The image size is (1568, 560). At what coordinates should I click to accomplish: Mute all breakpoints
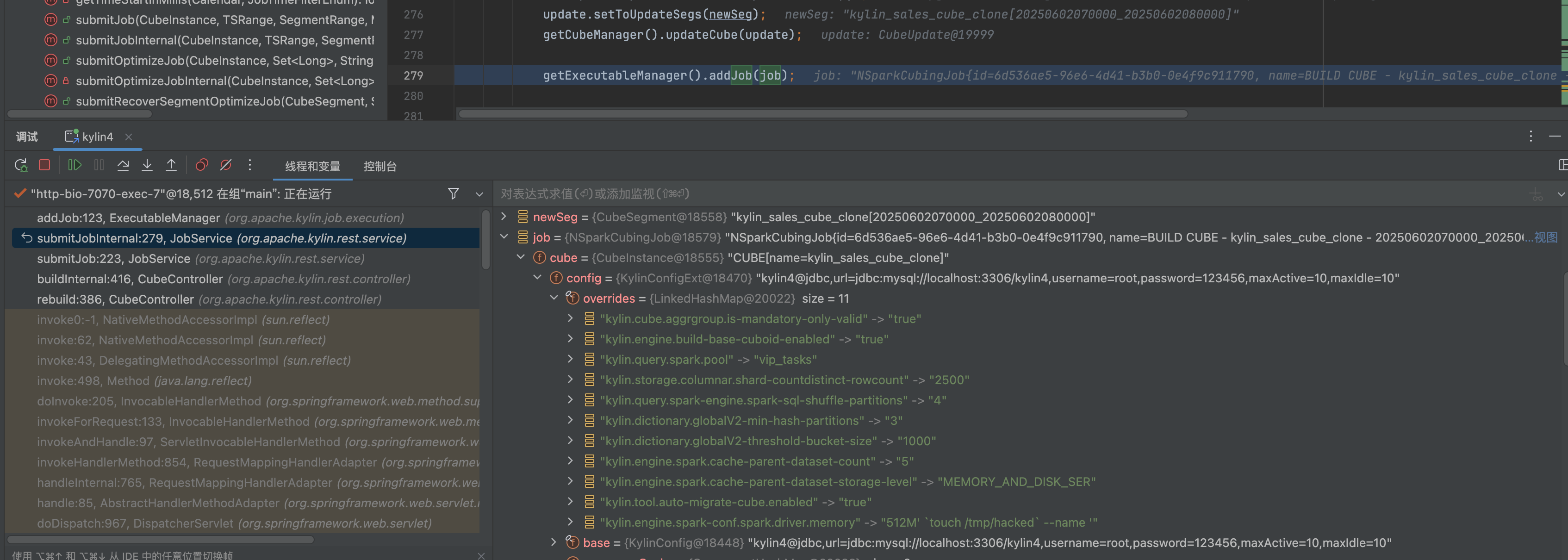[x=226, y=165]
